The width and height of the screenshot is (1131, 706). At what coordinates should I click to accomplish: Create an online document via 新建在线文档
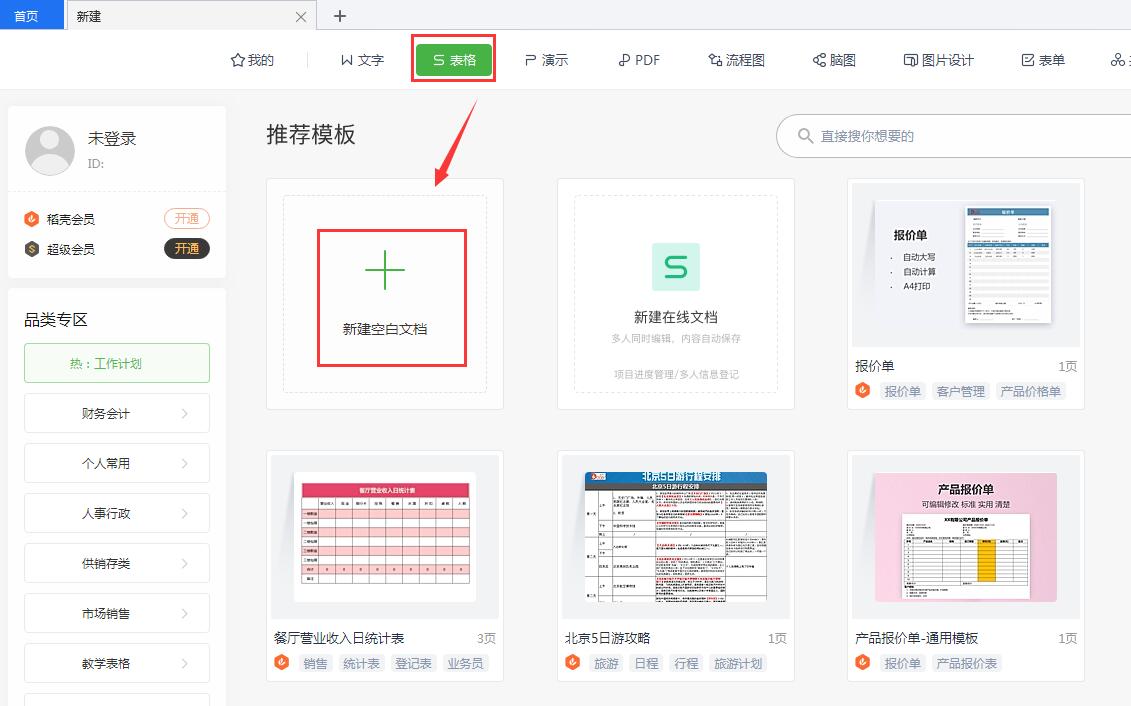[x=676, y=292]
